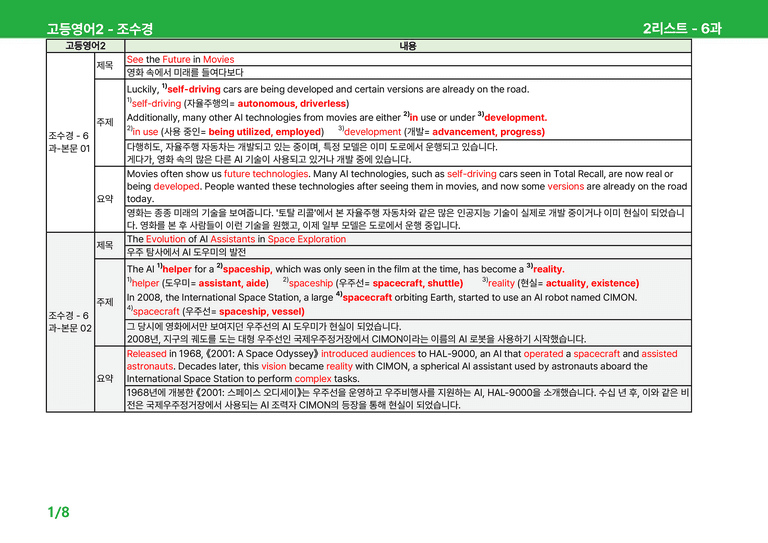This screenshot has width=768, height=543.
Task: Select the 고등영어2 column header cell
Action: point(85,46)
